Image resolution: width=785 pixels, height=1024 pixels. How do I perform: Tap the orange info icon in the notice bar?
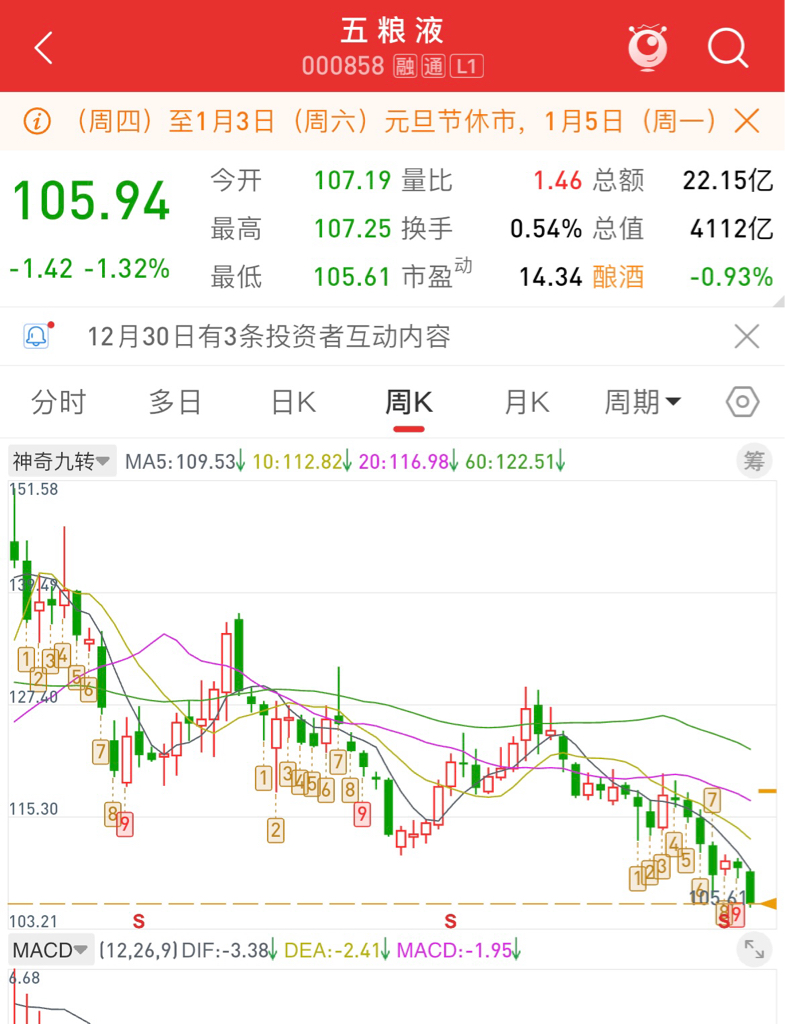click(37, 121)
